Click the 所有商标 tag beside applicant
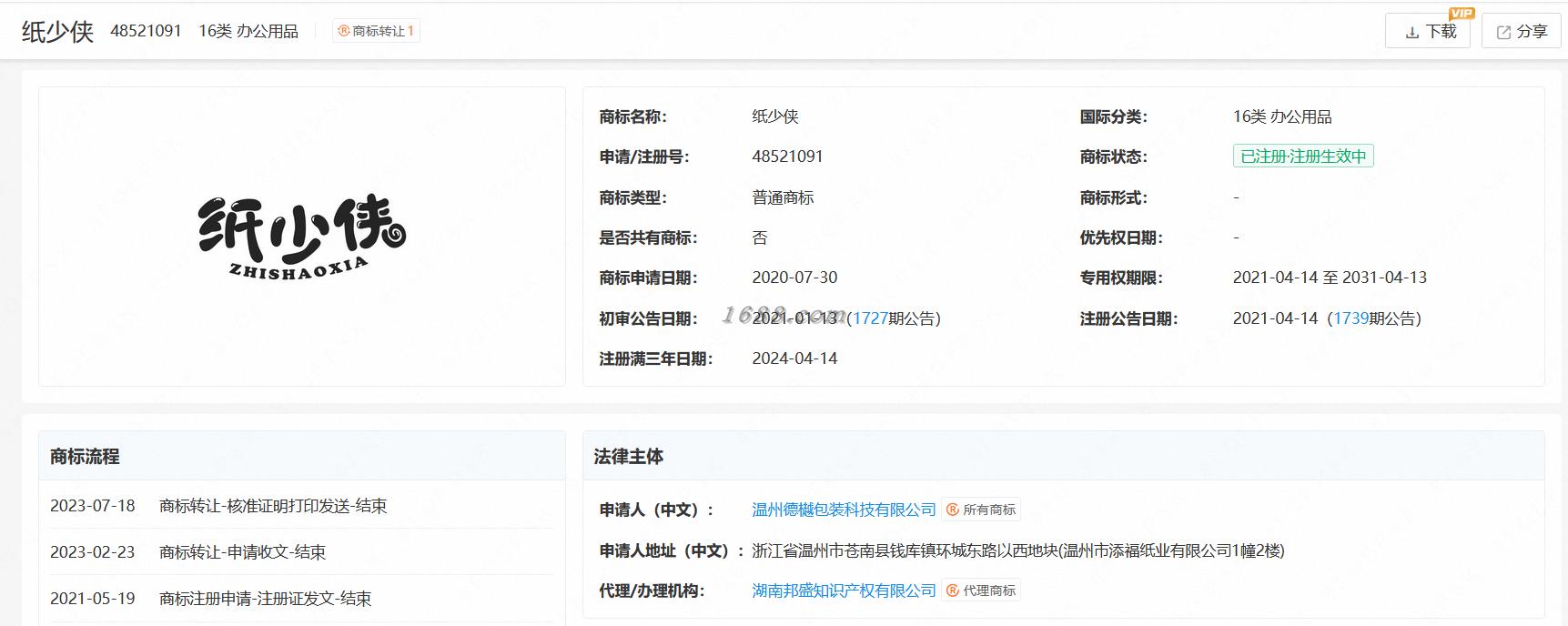1568x626 pixels. click(x=981, y=510)
